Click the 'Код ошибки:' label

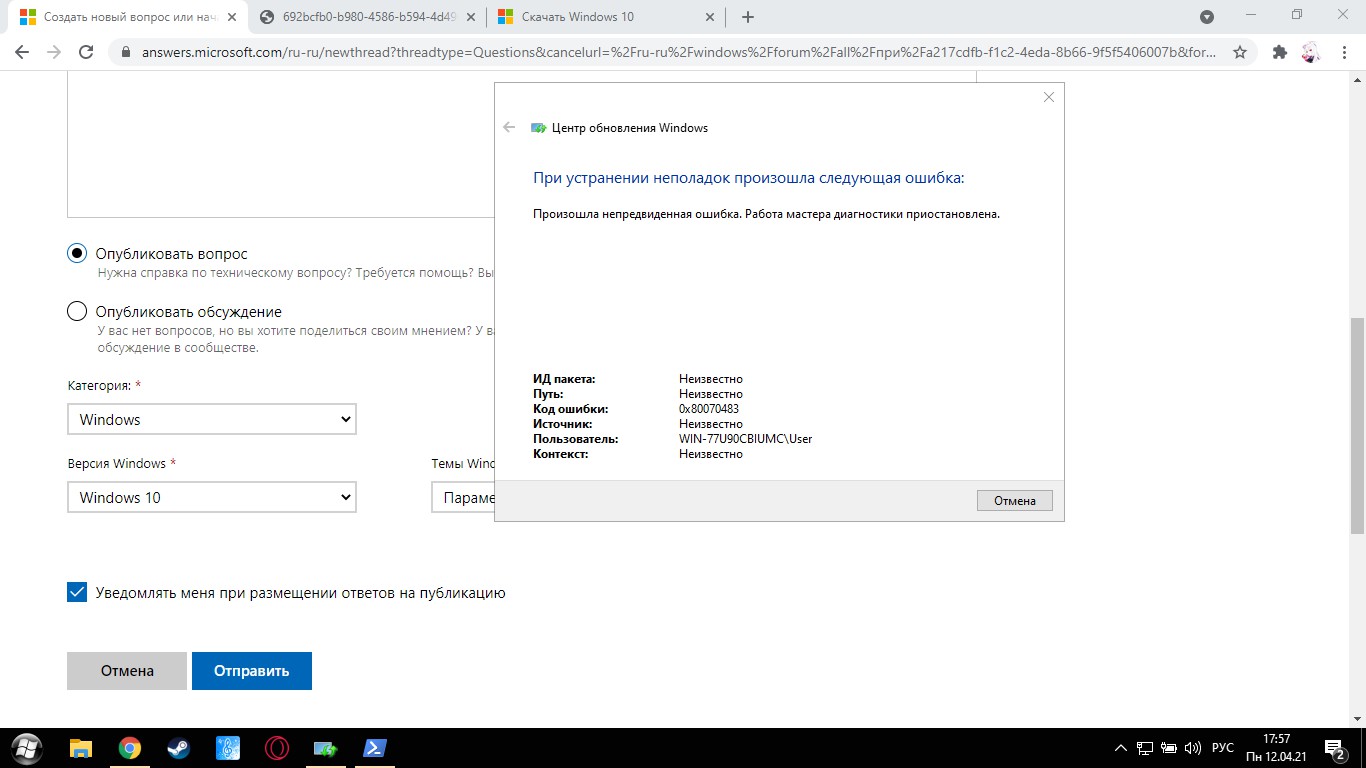click(x=570, y=409)
